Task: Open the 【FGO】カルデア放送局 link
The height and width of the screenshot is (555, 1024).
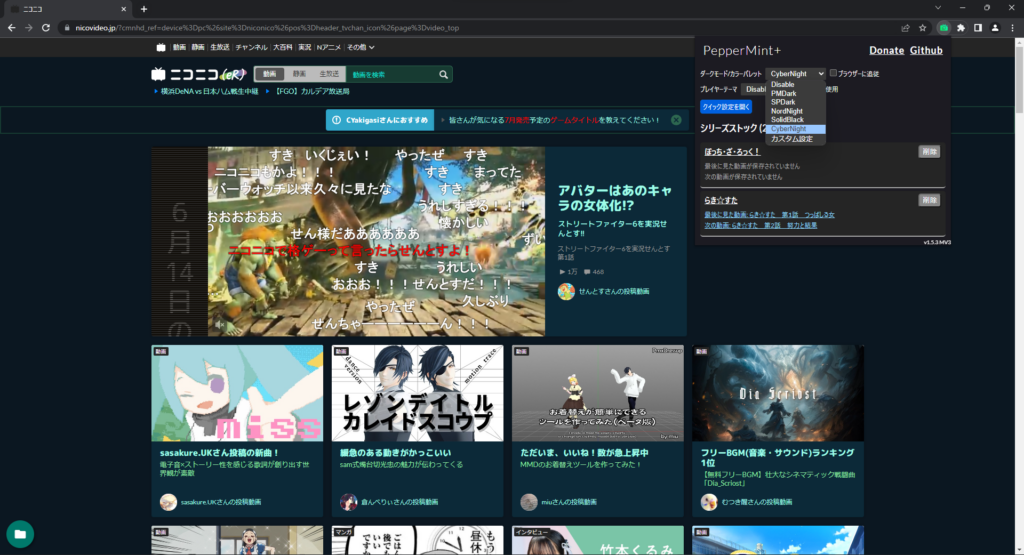Action: [x=312, y=91]
